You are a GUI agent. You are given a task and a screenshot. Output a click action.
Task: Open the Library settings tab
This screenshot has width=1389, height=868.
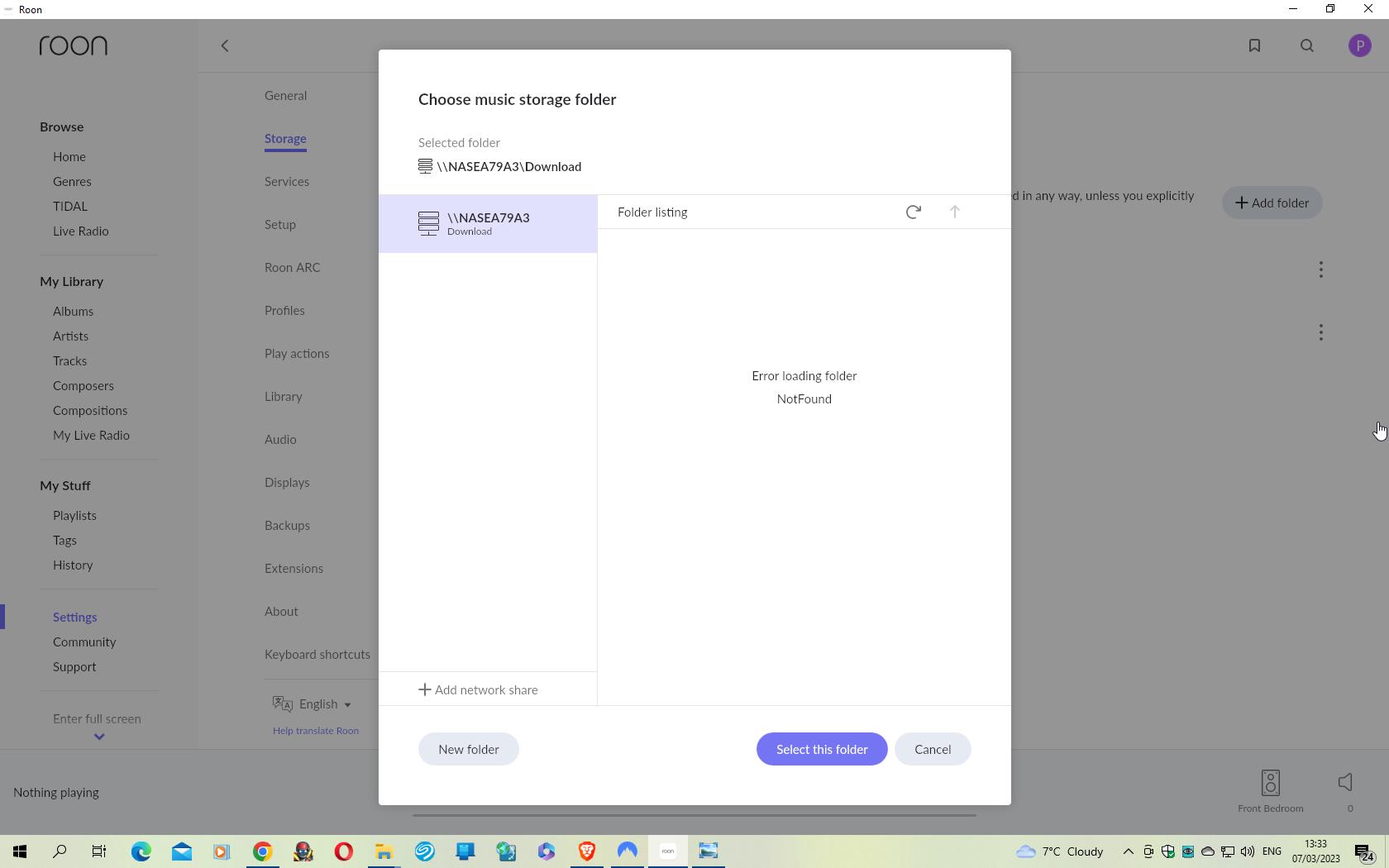284,396
